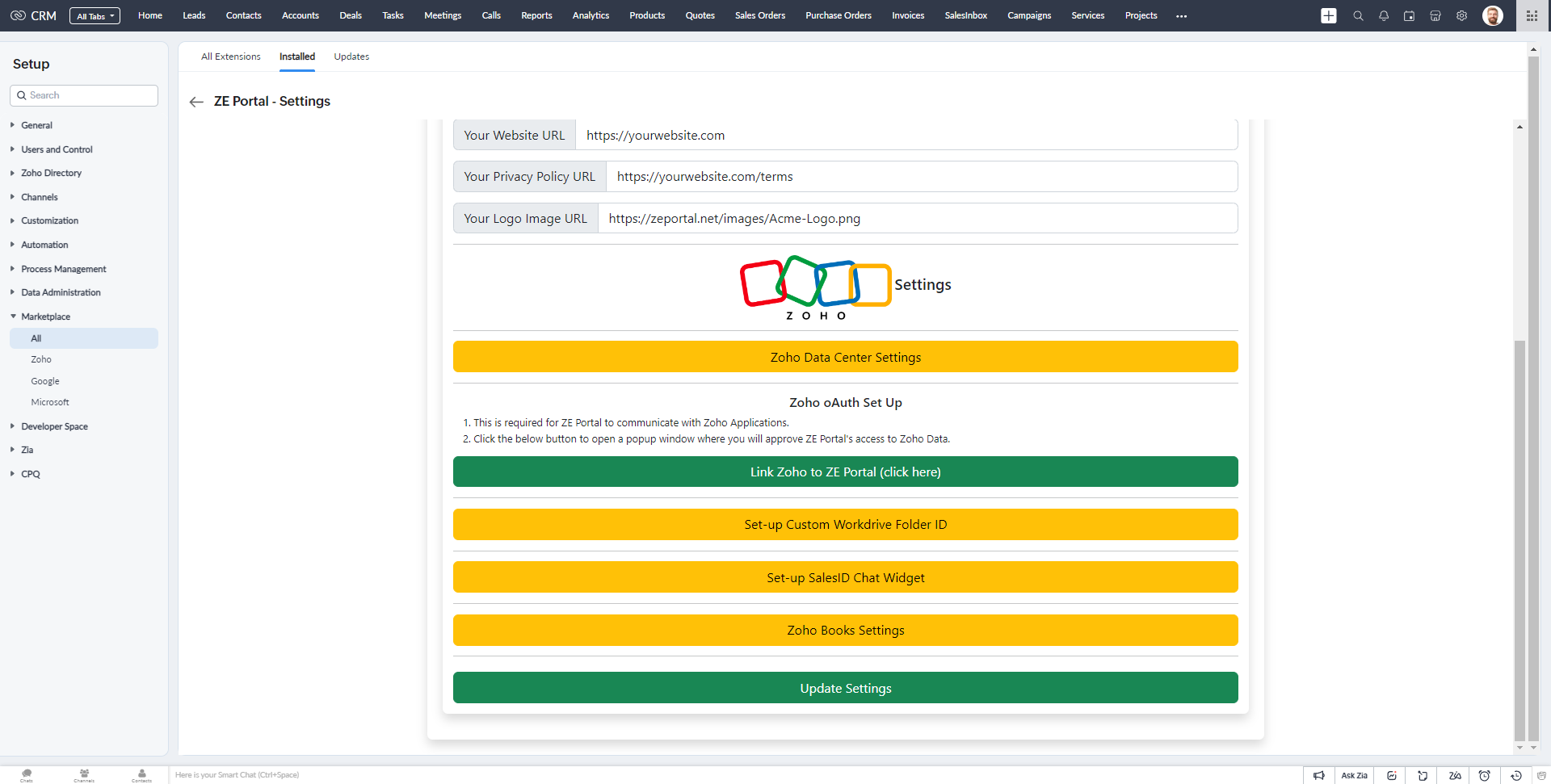The height and width of the screenshot is (784, 1551).
Task: Expand Users and Control section
Action: (57, 149)
